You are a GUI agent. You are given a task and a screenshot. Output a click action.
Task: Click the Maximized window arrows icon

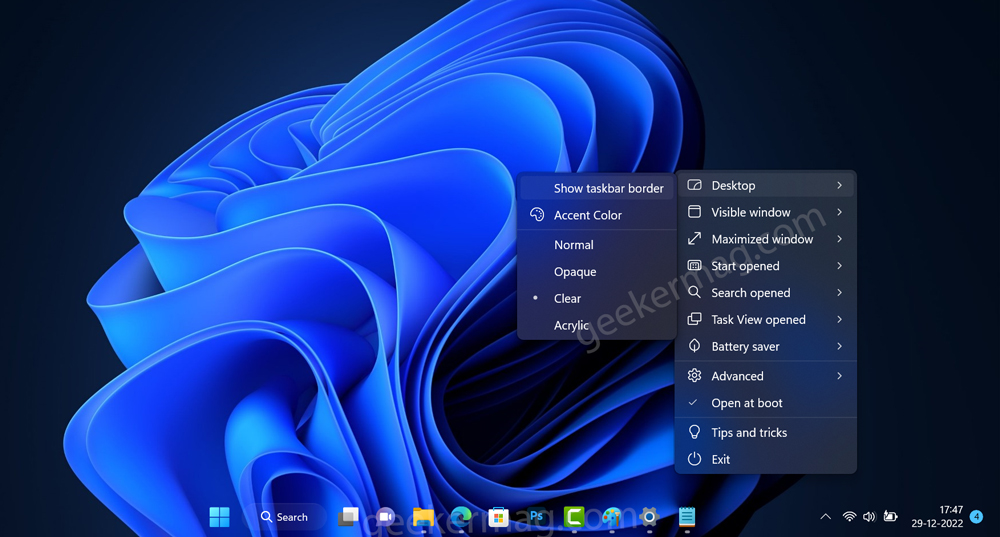pyautogui.click(x=695, y=239)
